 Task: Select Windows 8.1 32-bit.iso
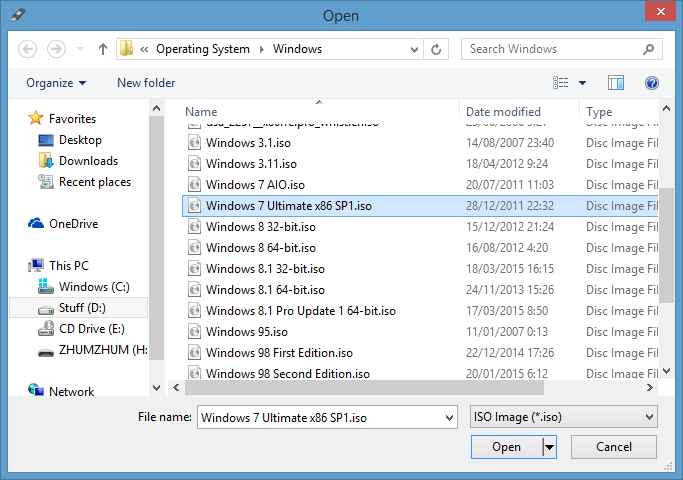[265, 268]
